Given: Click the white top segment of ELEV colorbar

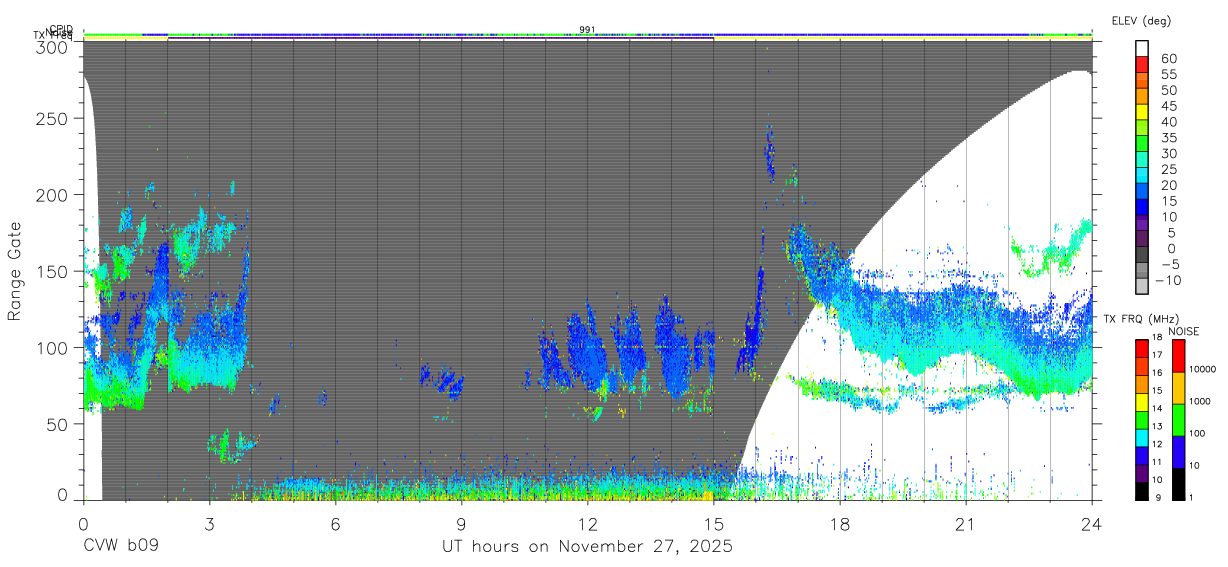Looking at the screenshot, I should (x=1143, y=49).
